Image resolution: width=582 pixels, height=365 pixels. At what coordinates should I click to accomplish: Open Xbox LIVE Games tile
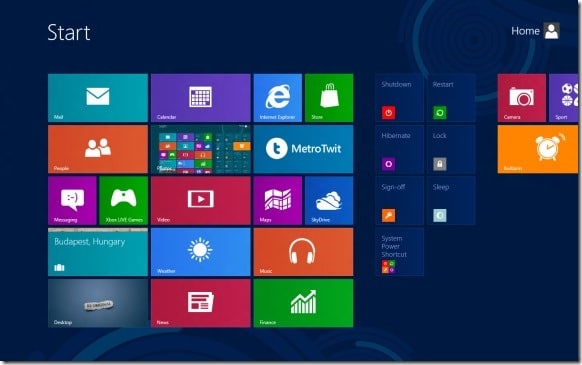pyautogui.click(x=124, y=201)
